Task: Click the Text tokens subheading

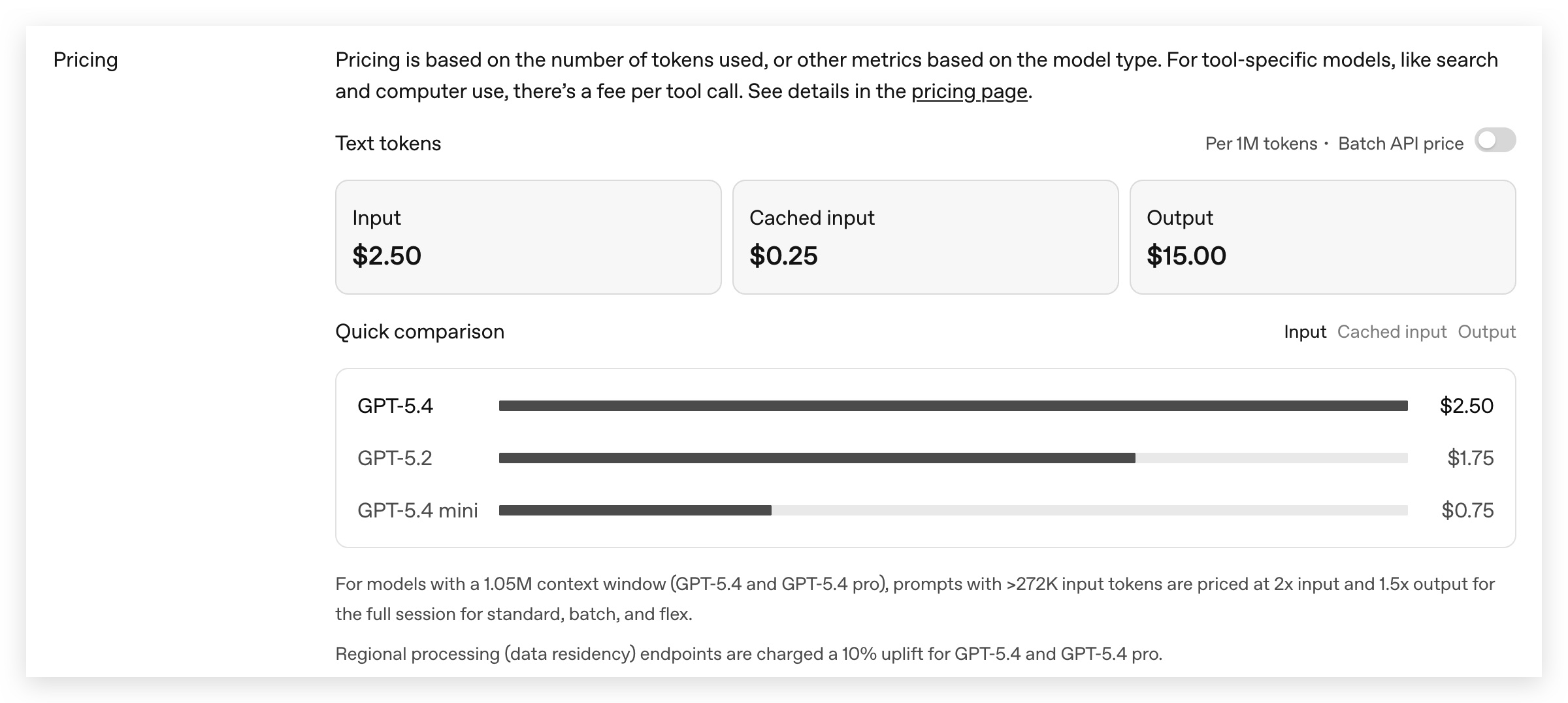Action: [388, 144]
